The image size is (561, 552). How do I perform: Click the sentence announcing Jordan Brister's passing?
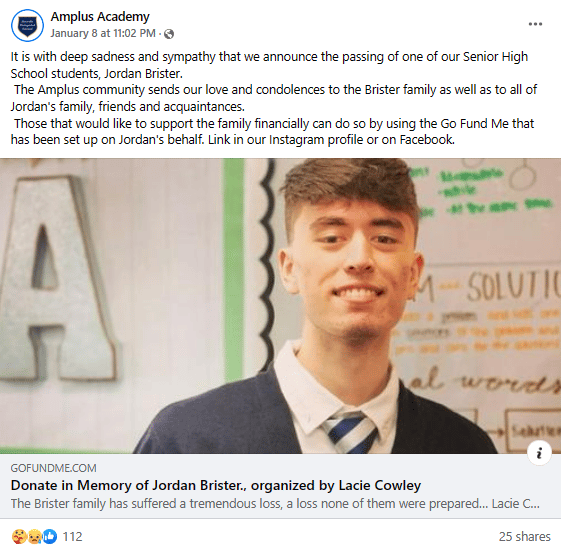(269, 65)
